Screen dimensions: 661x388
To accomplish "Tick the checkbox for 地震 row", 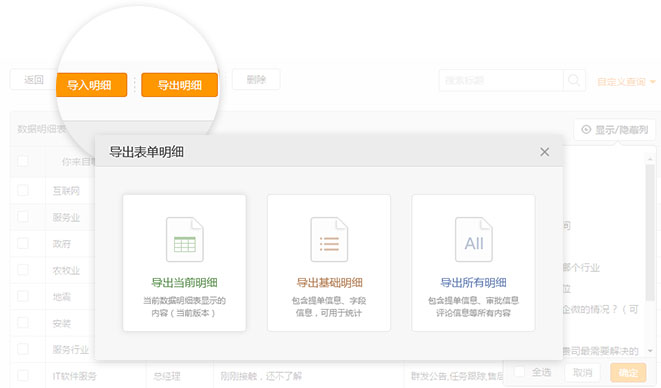I will tap(23, 296).
